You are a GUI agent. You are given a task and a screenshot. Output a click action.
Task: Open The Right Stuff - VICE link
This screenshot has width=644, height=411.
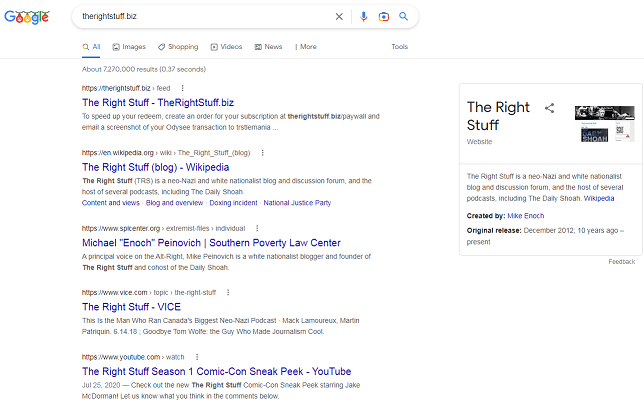[x=131, y=307]
